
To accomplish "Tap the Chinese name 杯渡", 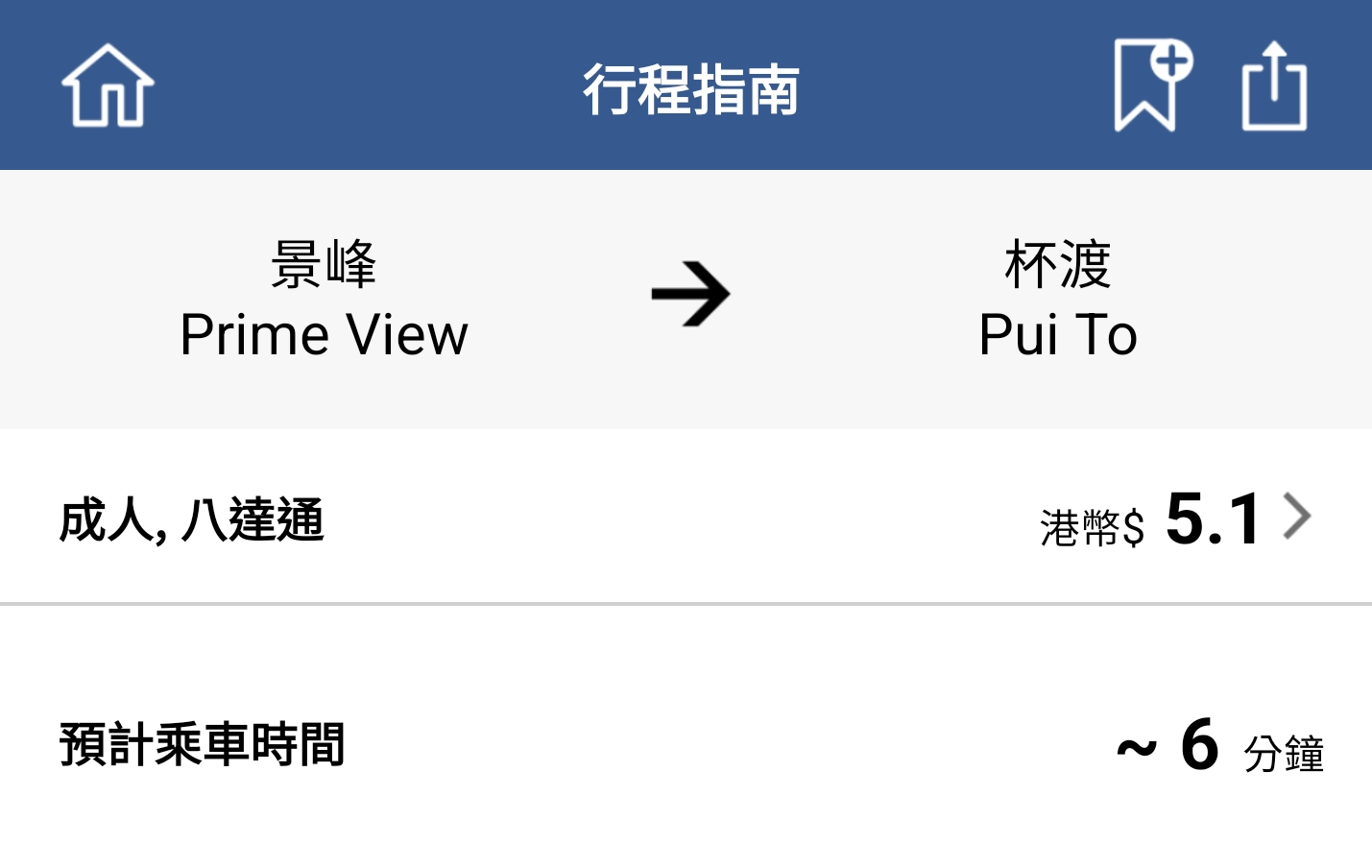I will pos(1058,264).
